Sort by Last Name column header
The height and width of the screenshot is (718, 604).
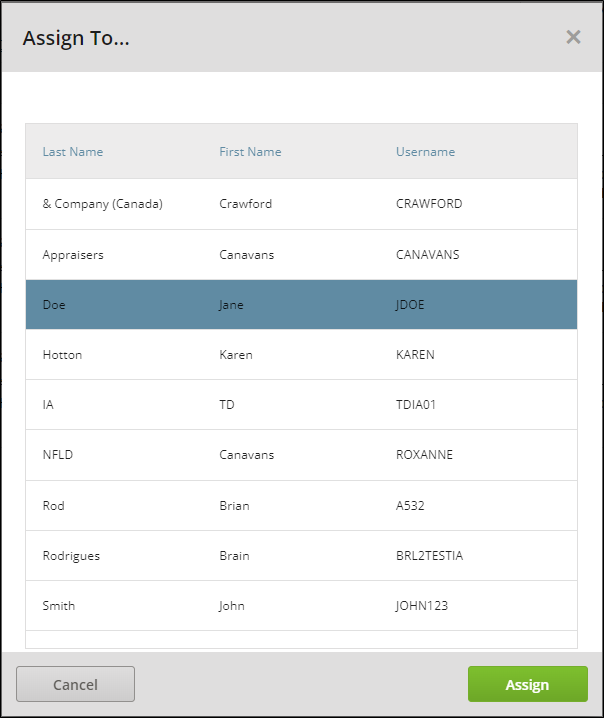point(73,152)
